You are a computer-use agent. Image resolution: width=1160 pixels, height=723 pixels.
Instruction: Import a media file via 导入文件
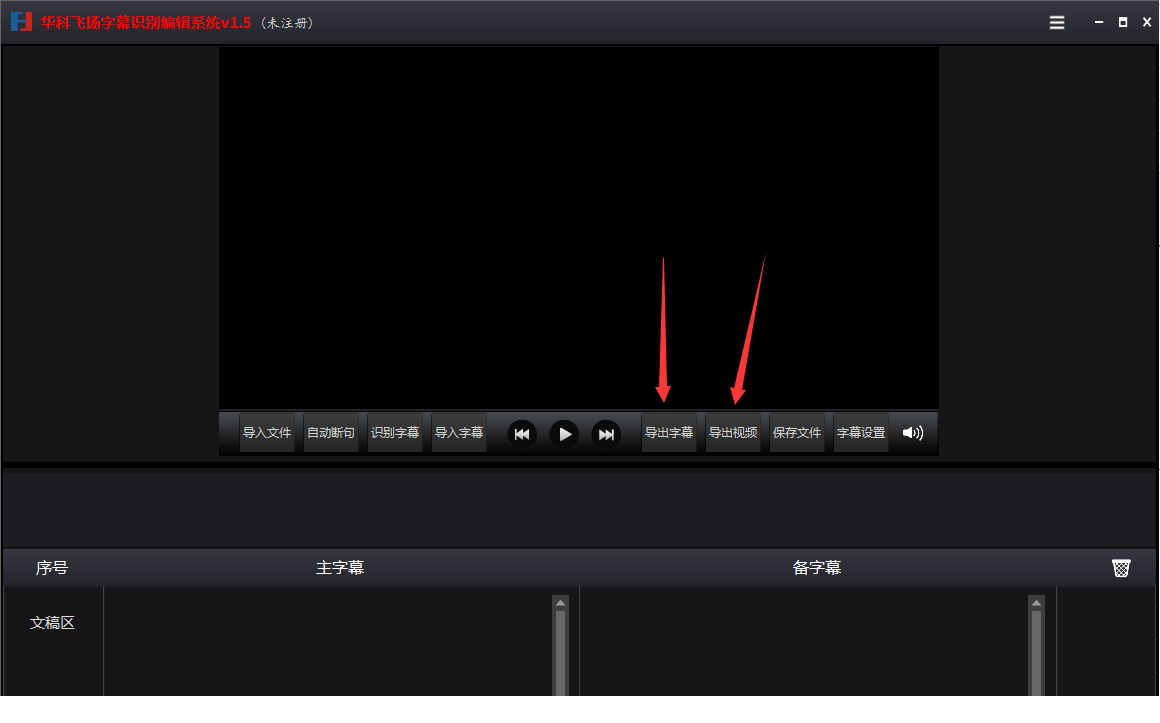coord(267,433)
